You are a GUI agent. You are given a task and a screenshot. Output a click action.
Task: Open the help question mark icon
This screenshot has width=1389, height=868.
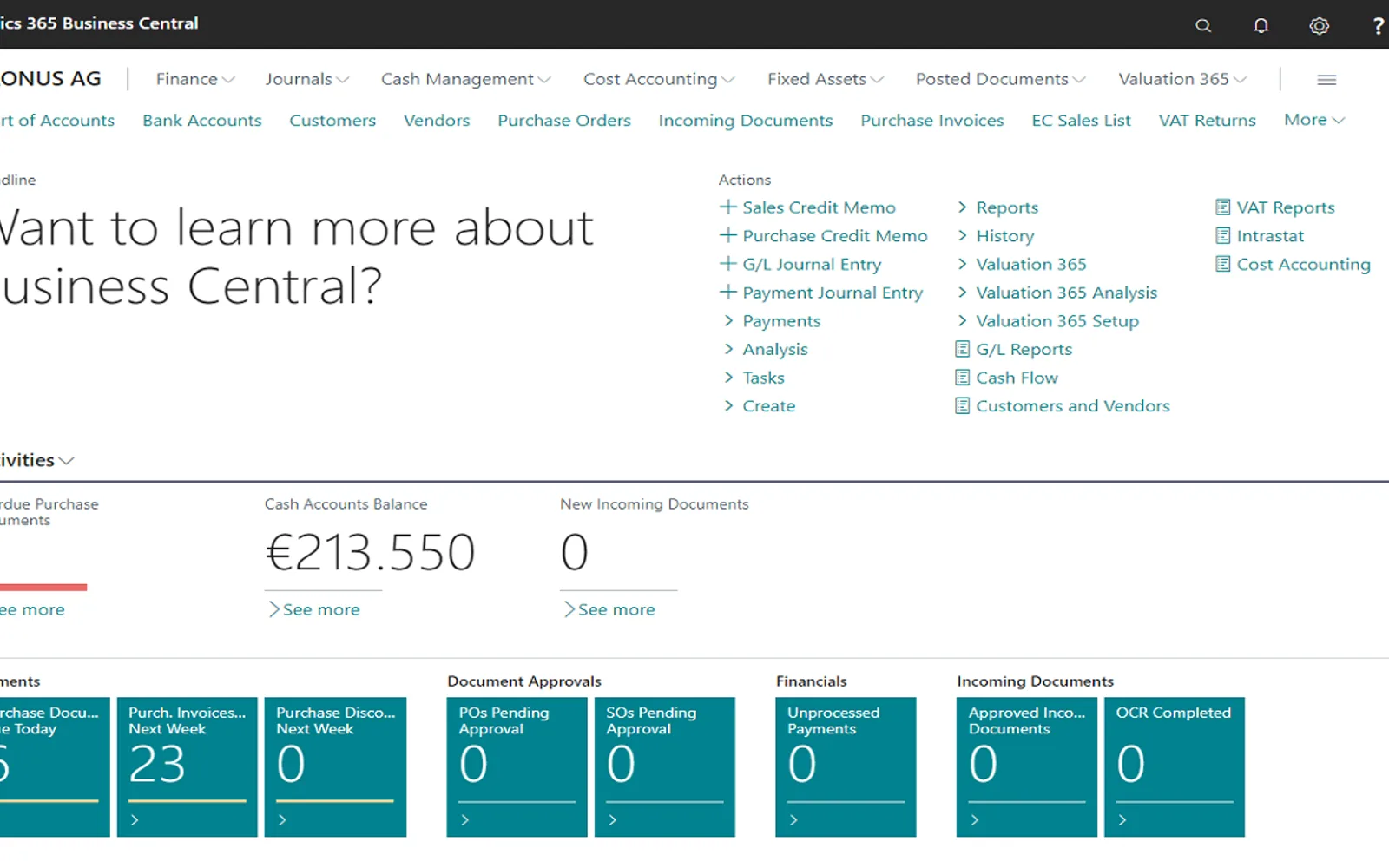pos(1378,26)
